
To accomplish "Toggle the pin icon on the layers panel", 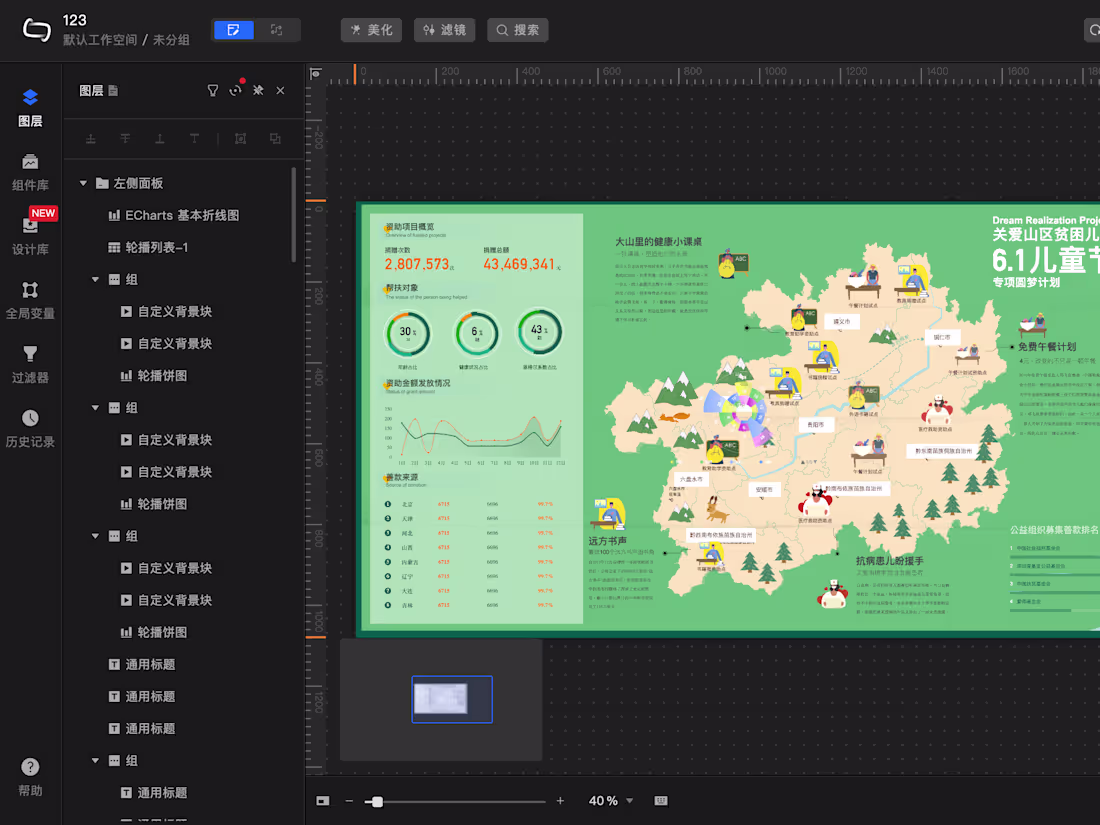I will pos(257,90).
